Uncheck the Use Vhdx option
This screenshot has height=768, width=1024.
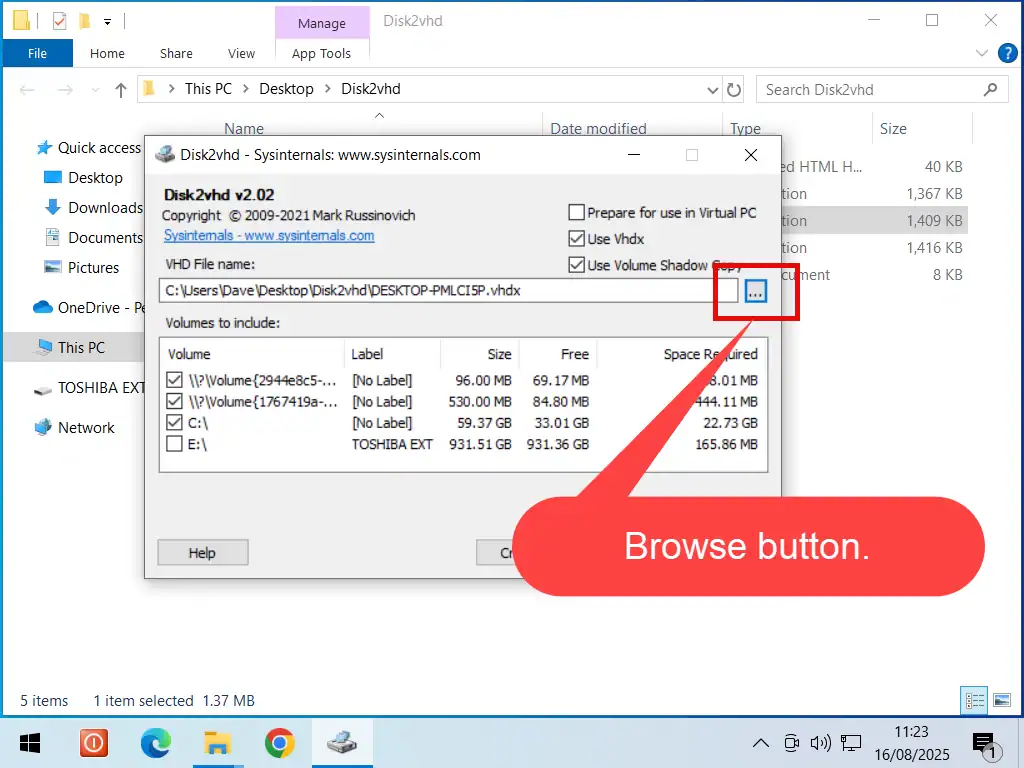(576, 239)
